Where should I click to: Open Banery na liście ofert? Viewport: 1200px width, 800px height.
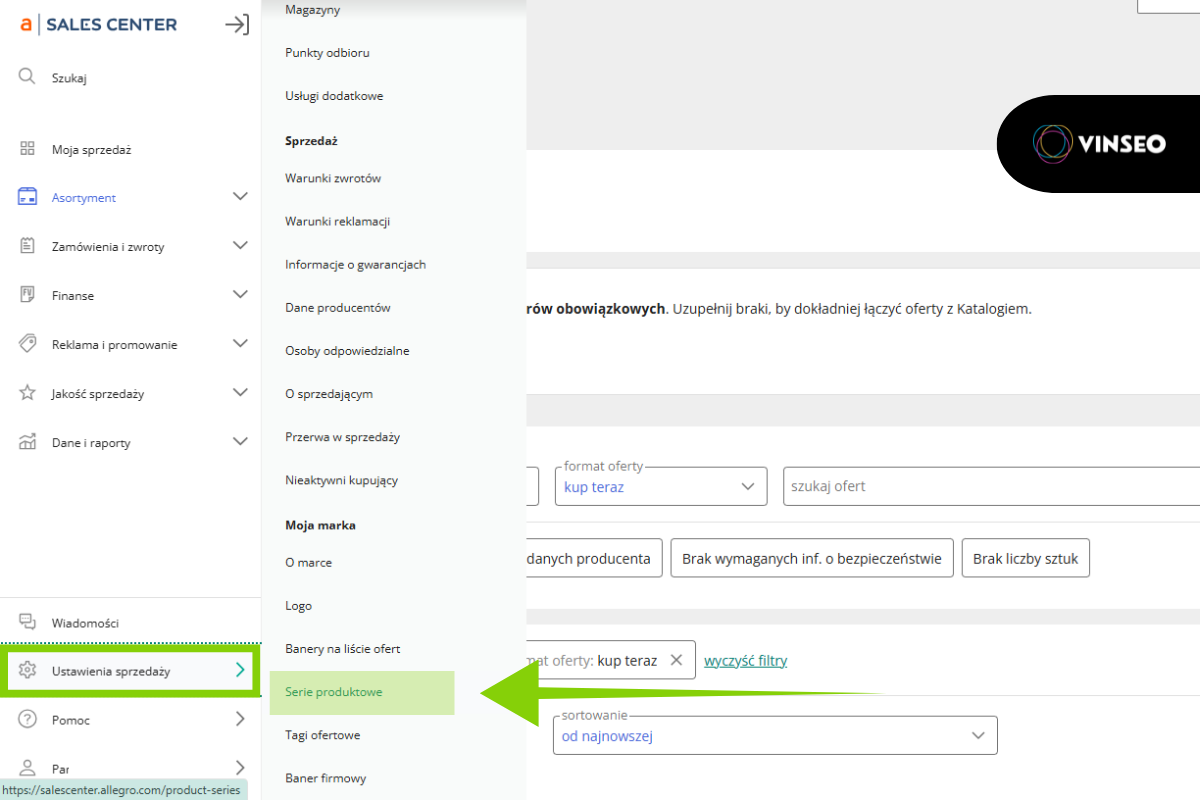pyautogui.click(x=343, y=649)
